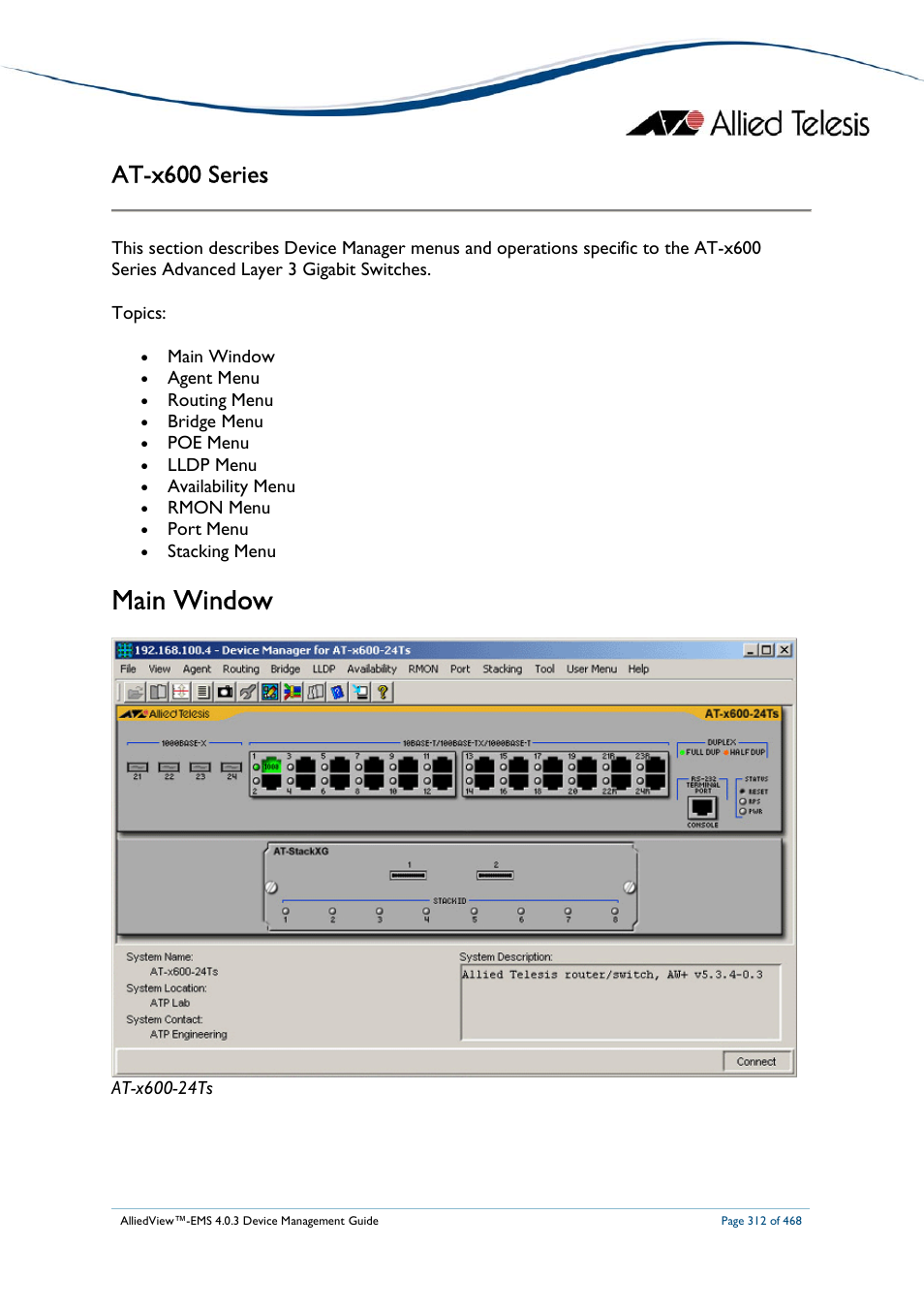
Task: Open the LLDP menu
Action: point(323,670)
